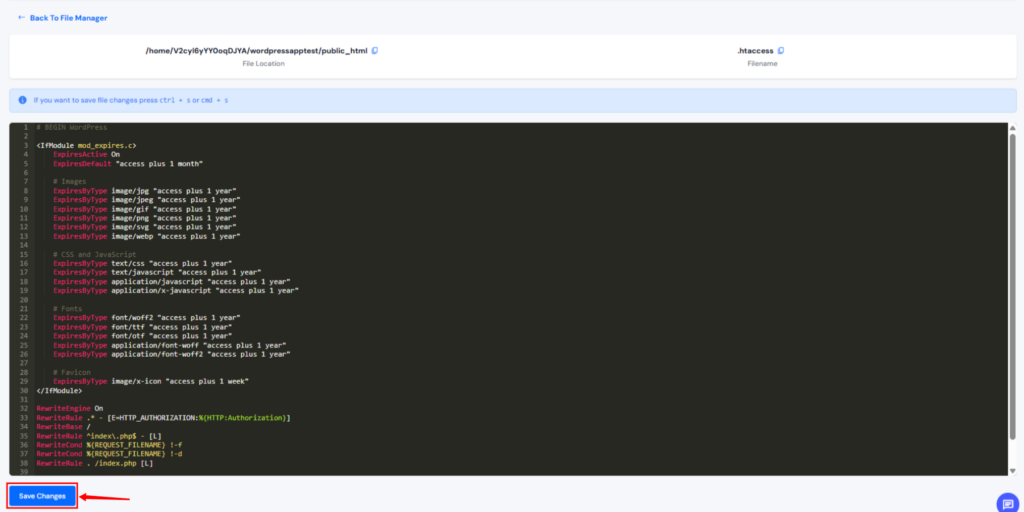This screenshot has width=1024, height=512.
Task: Click the image/jpeg ExpiresByType line
Action: pos(147,200)
